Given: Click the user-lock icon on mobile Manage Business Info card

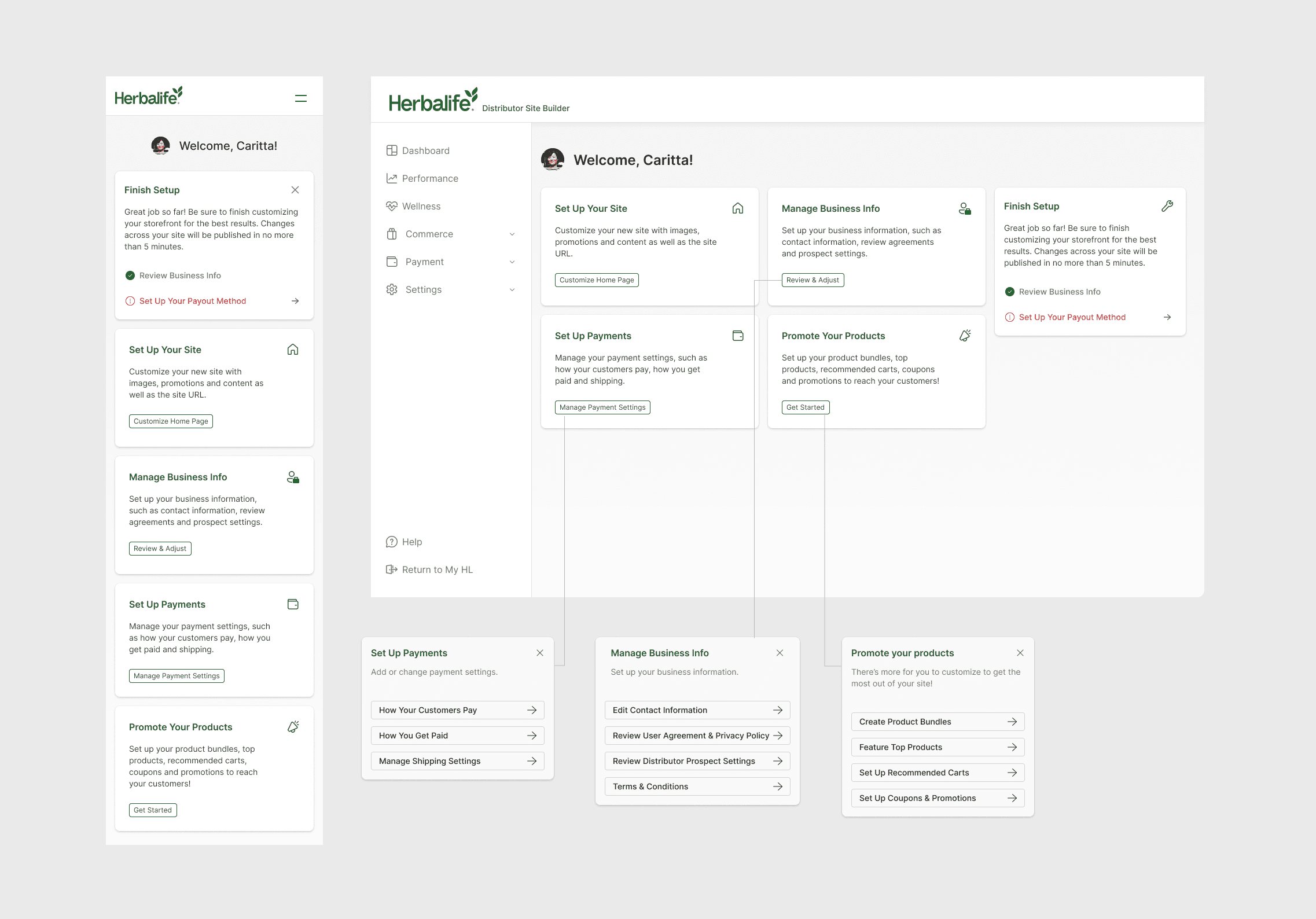Looking at the screenshot, I should click(293, 477).
